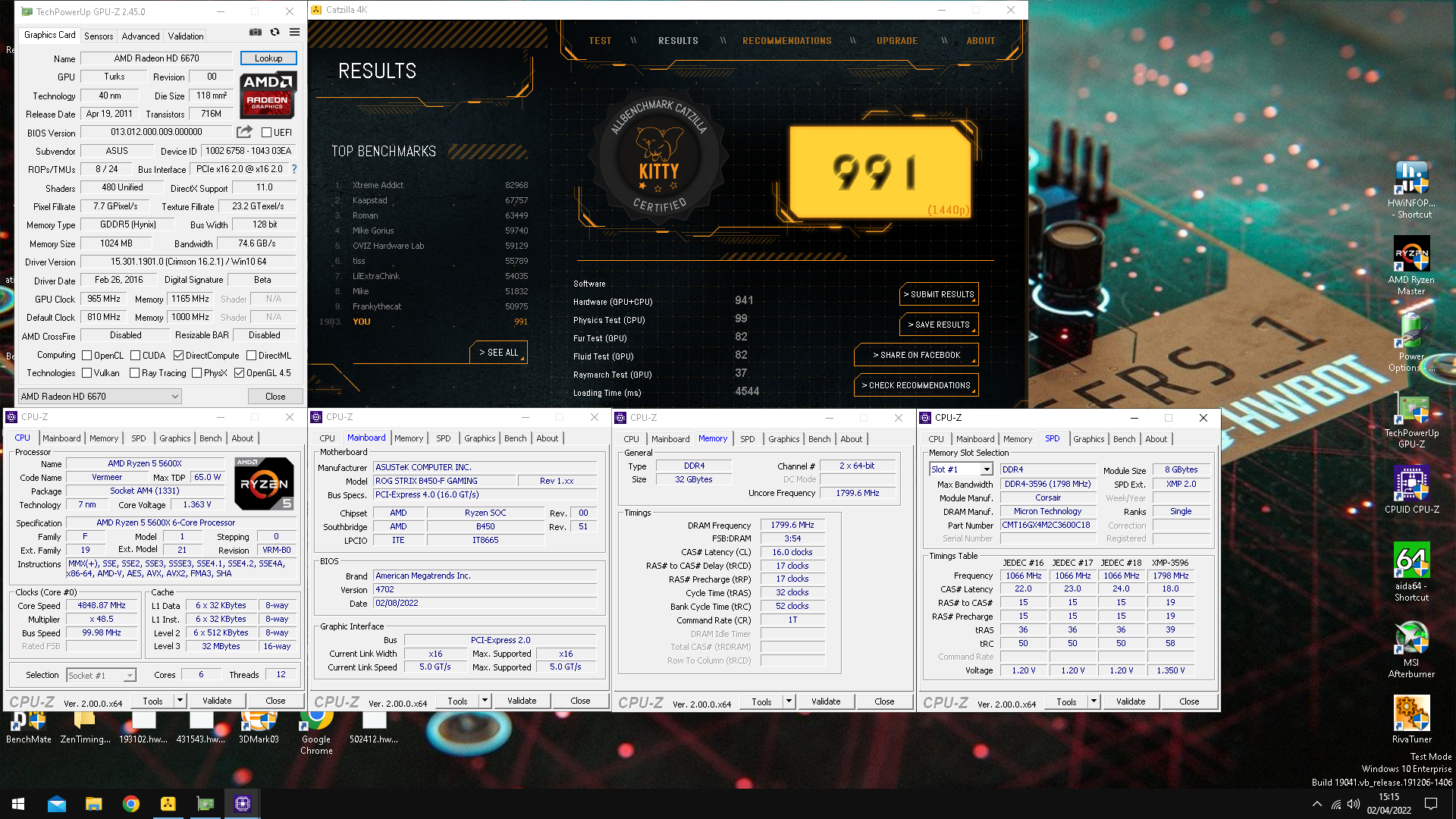The height and width of the screenshot is (819, 1456).
Task: Toggle Vulkan checkbox
Action: [x=87, y=373]
